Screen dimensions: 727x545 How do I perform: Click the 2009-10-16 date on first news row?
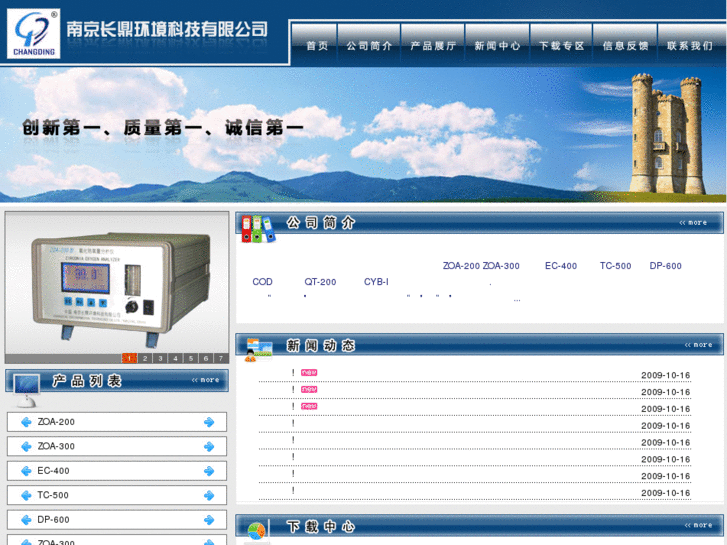click(x=665, y=375)
